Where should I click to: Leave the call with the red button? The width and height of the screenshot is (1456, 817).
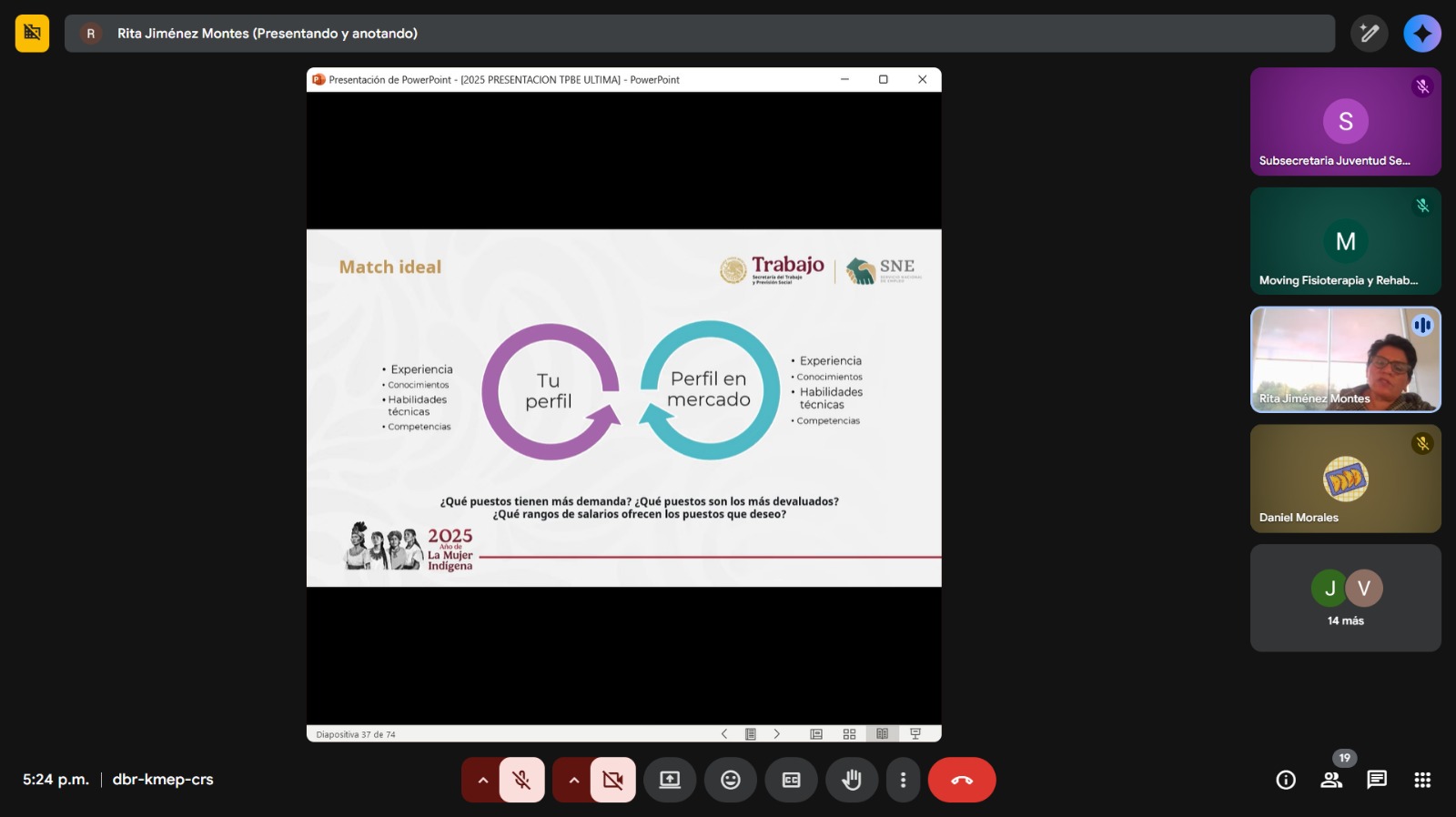(x=961, y=780)
